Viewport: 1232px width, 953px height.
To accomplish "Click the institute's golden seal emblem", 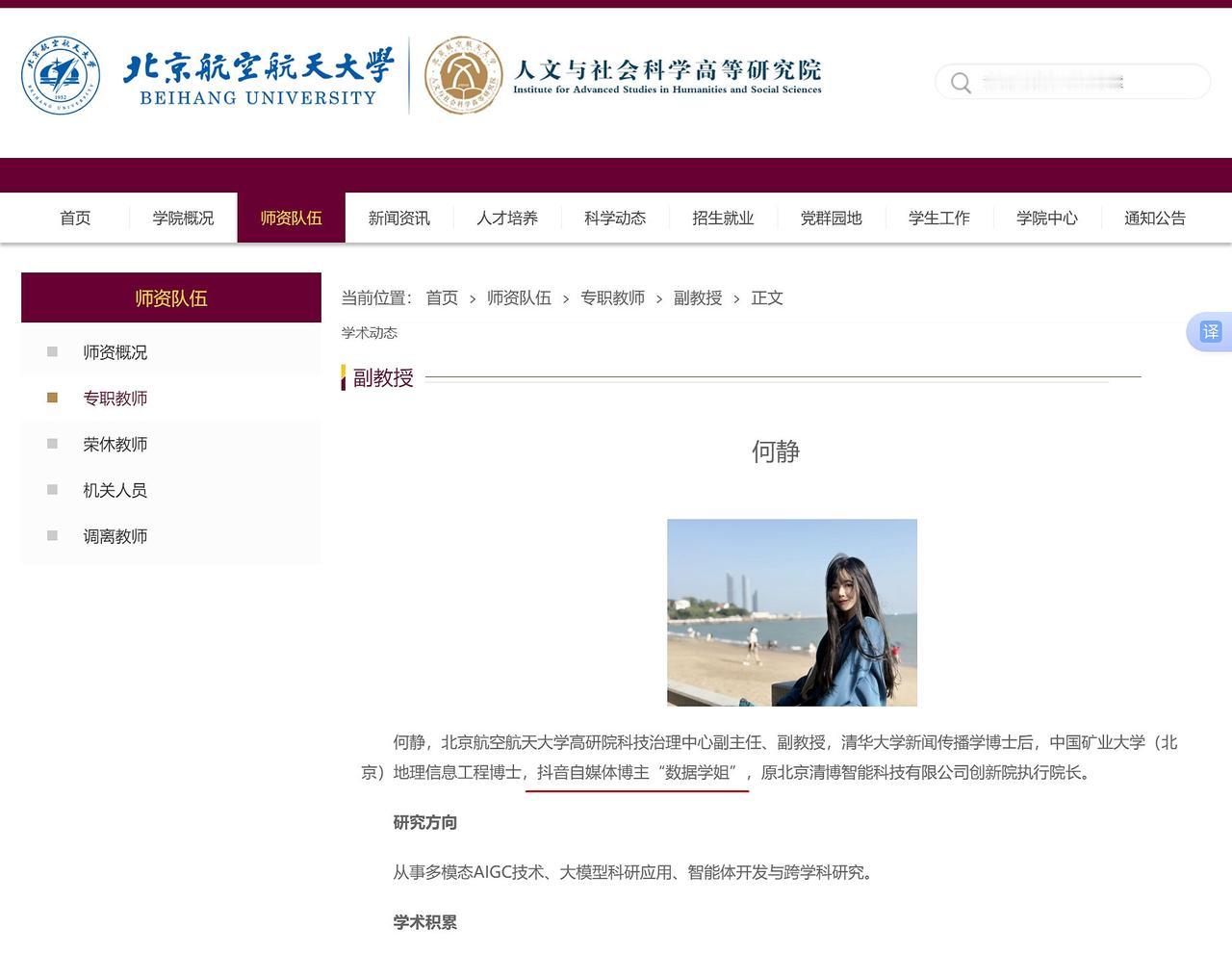I will (464, 75).
